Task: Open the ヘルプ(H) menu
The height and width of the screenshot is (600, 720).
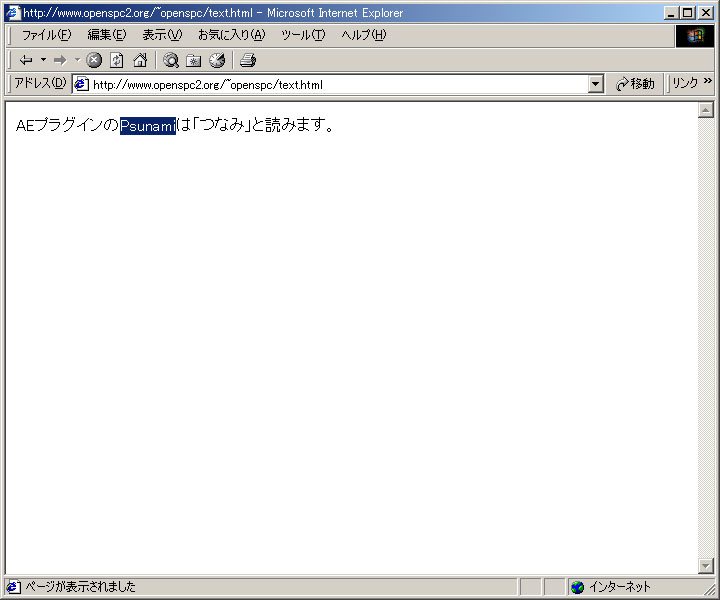Action: 364,35
